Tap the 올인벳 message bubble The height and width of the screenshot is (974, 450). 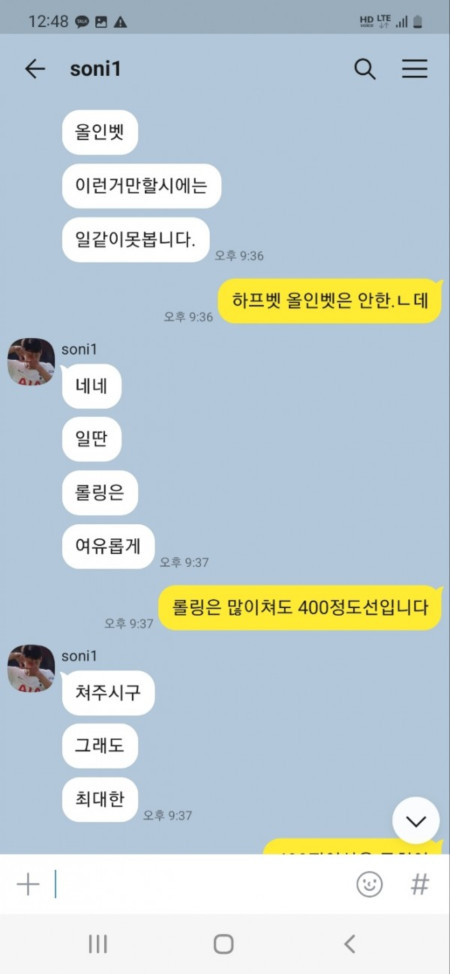coord(99,133)
